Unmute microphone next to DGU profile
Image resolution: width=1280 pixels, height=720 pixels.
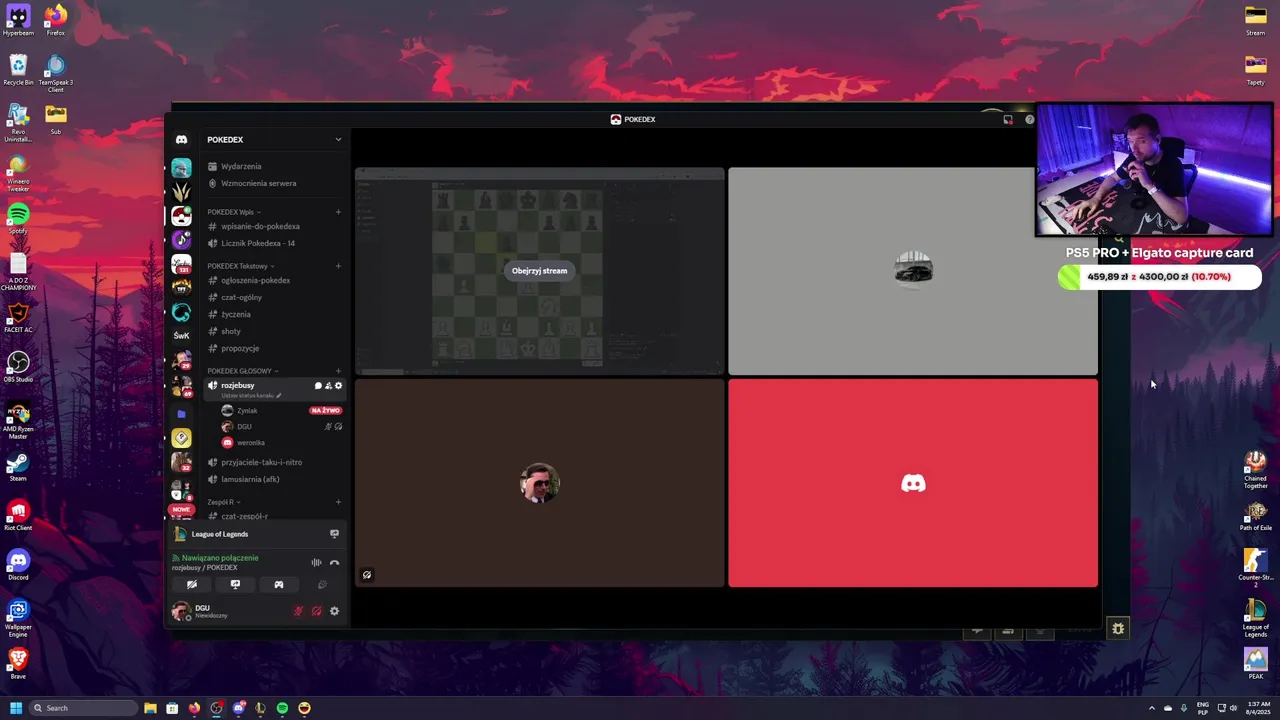click(x=298, y=611)
